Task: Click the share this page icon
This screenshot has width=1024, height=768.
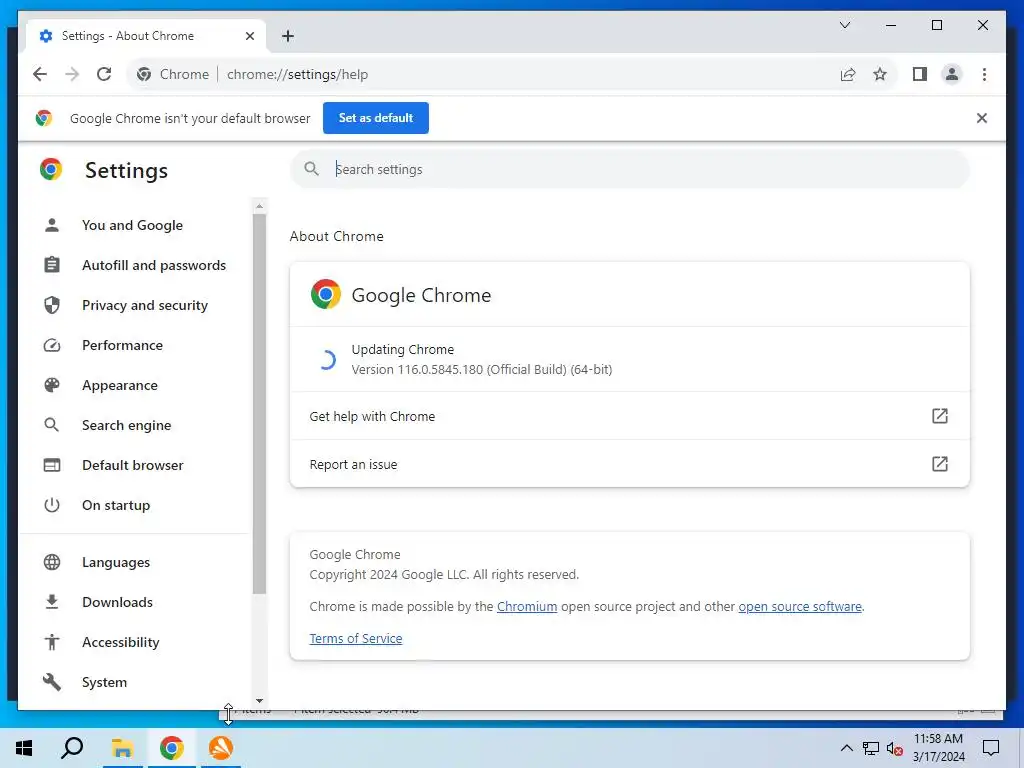Action: point(848,74)
